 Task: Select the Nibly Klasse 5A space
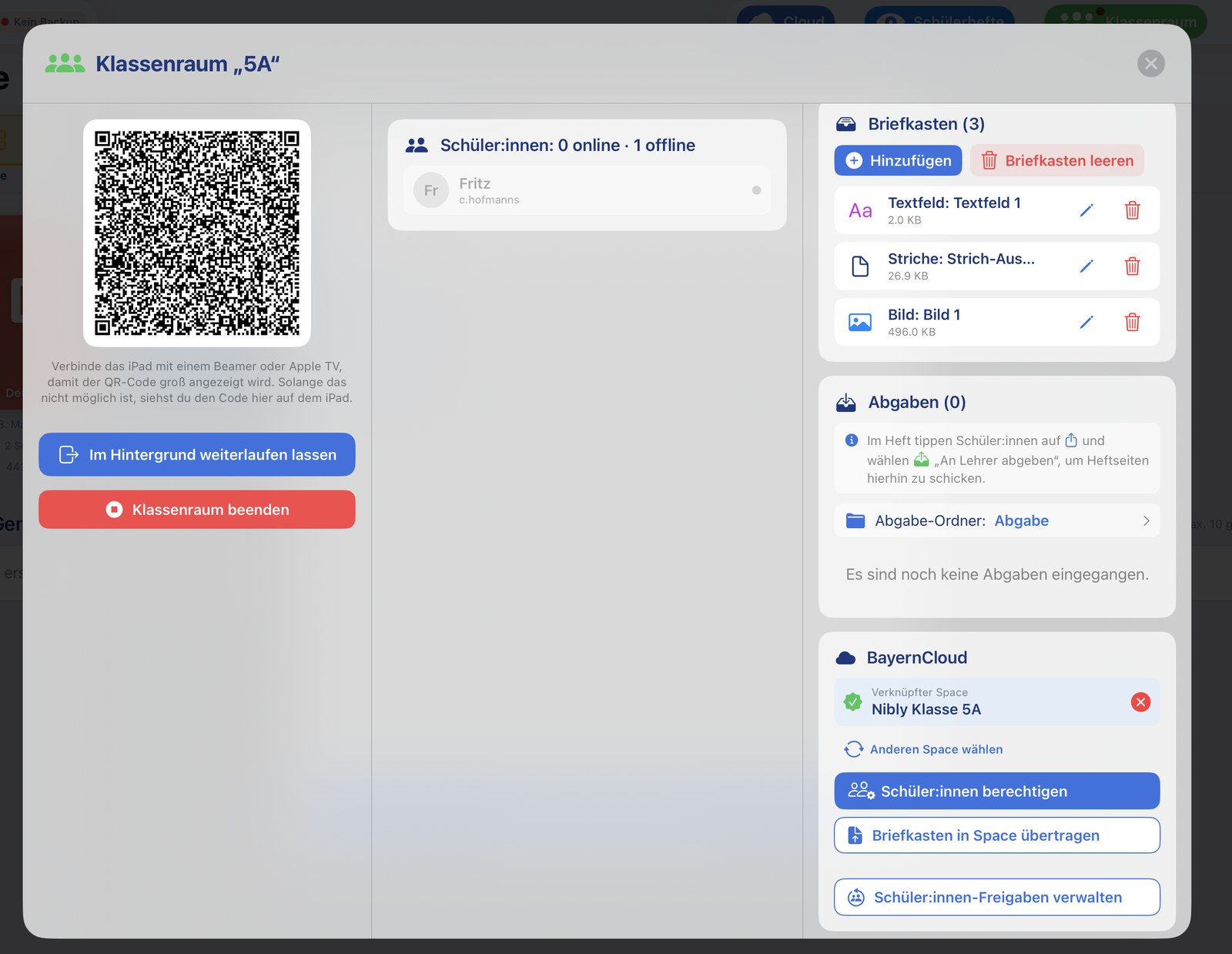pos(996,701)
